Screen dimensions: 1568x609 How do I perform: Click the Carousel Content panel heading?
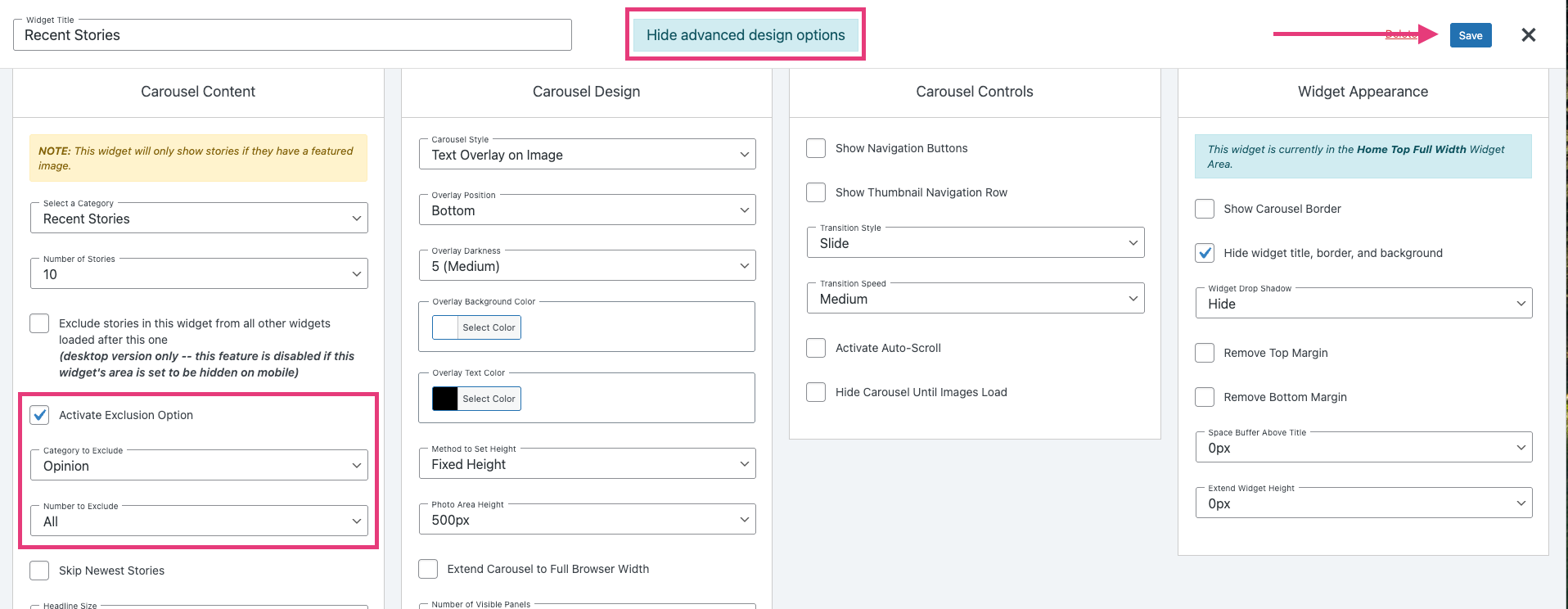pyautogui.click(x=198, y=92)
